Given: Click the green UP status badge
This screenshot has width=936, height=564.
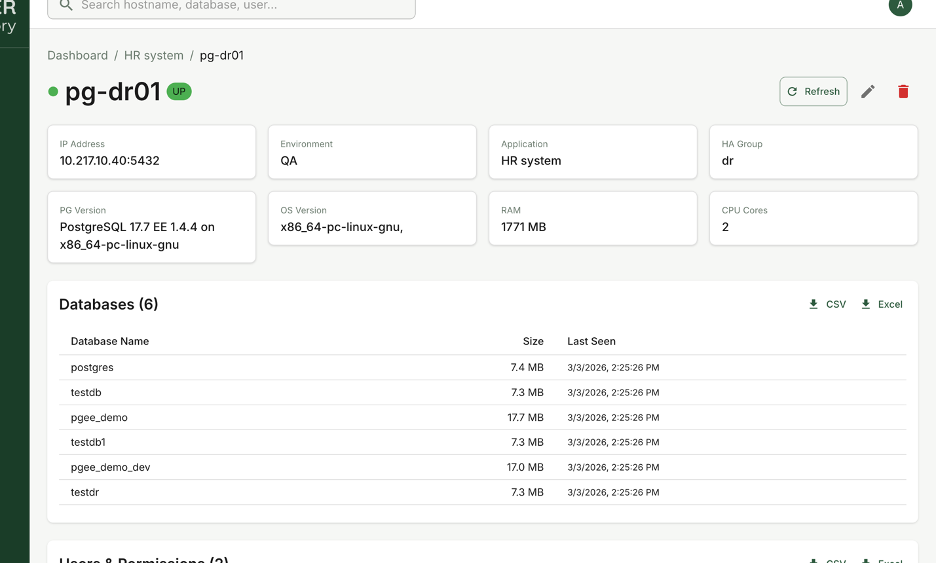Looking at the screenshot, I should tap(179, 91).
